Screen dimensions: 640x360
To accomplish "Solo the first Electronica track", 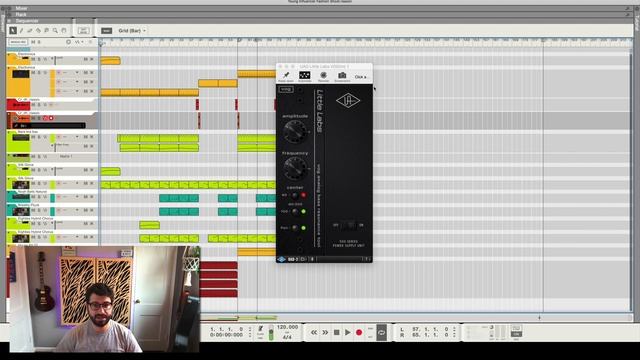I will coord(39,60).
